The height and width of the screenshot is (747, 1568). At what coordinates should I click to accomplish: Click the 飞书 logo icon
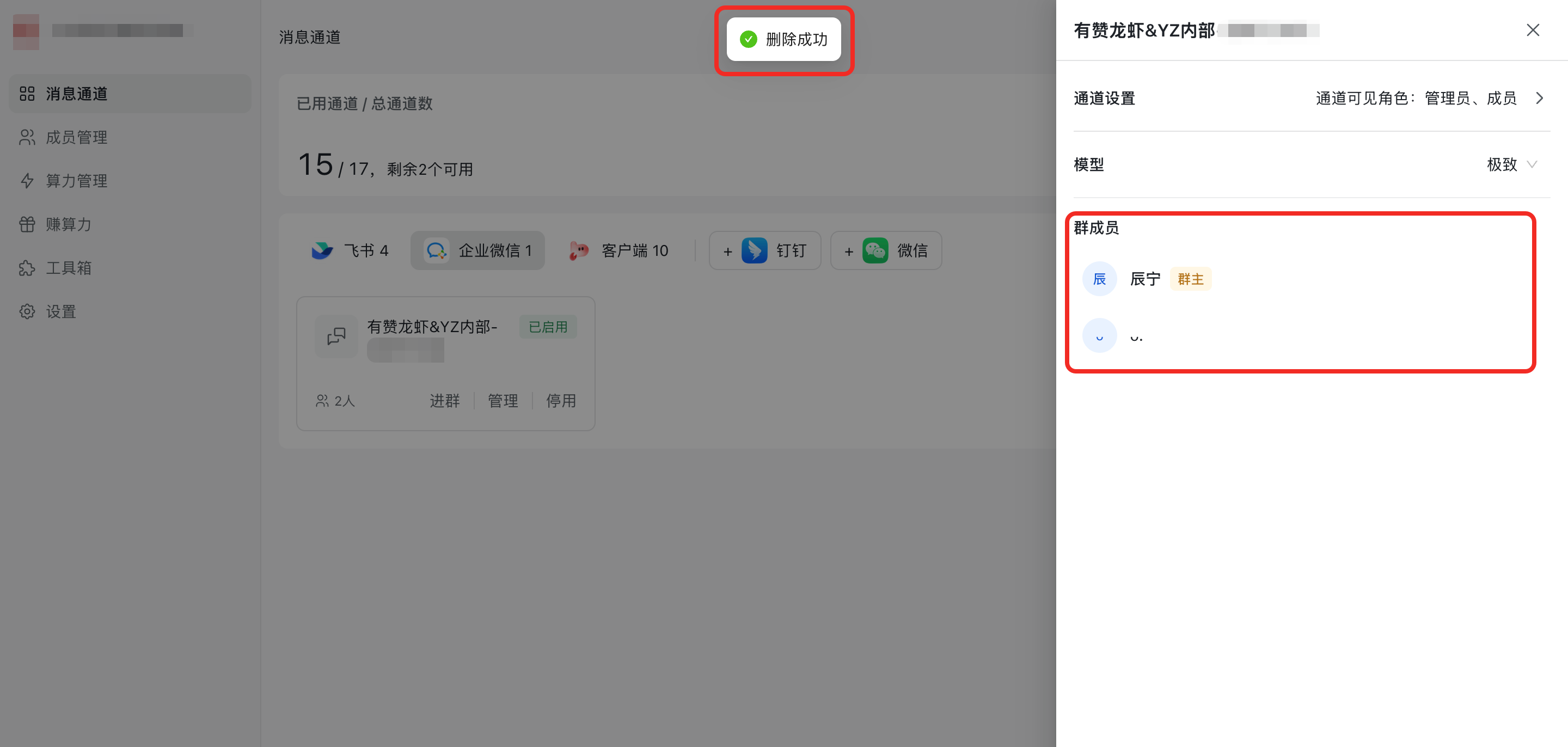[322, 250]
